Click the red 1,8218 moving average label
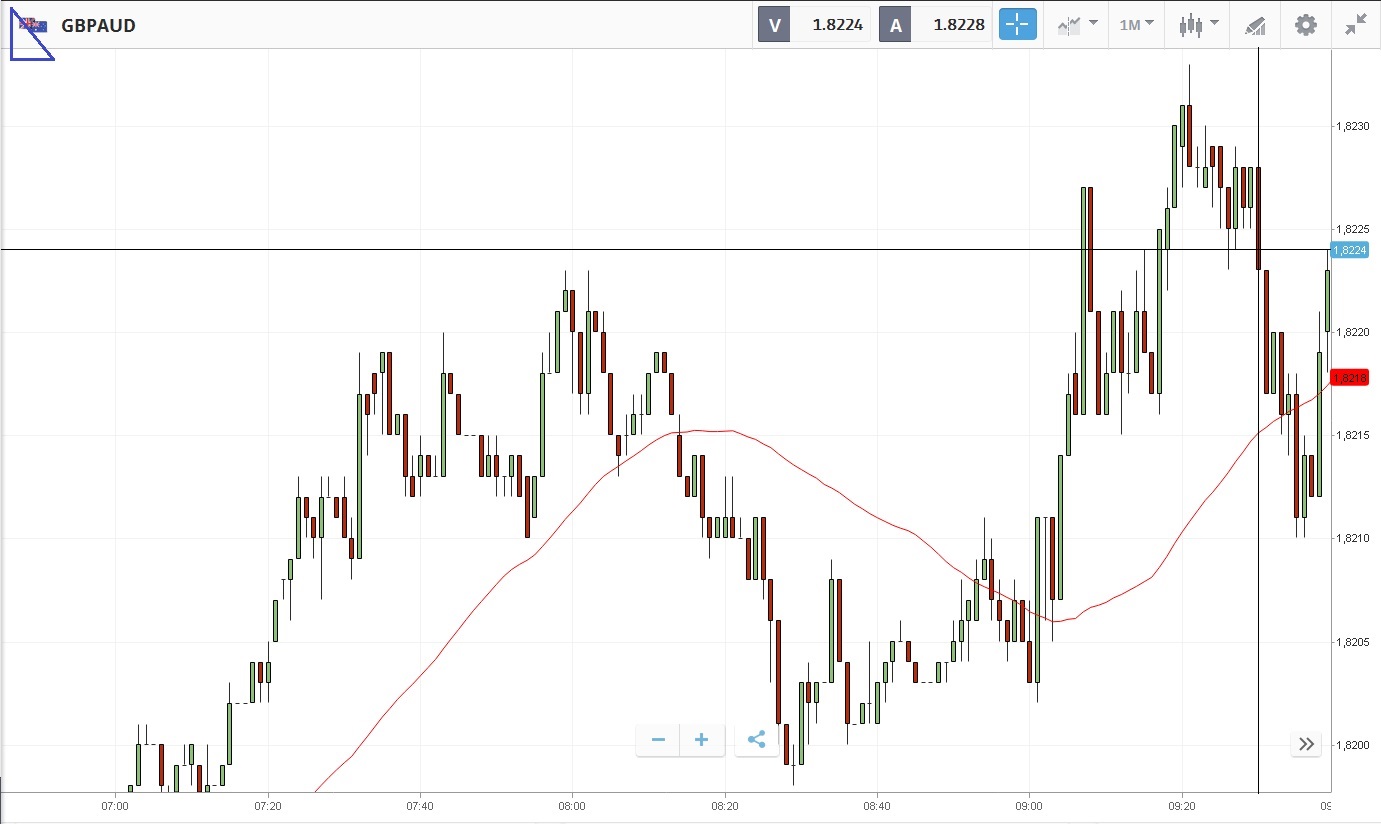The height and width of the screenshot is (824, 1381). pos(1350,378)
